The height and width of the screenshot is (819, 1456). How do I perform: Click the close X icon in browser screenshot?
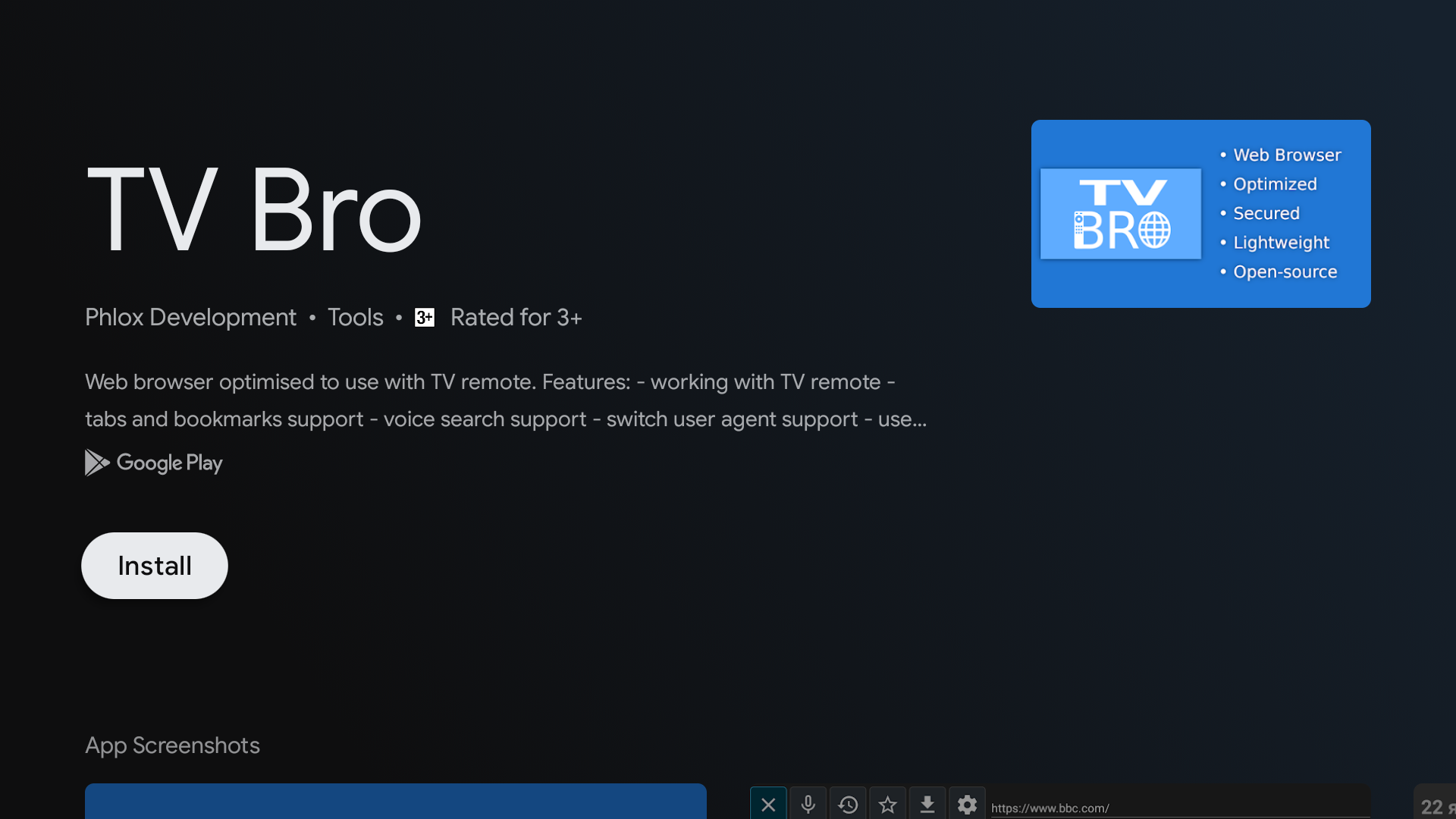coord(768,805)
